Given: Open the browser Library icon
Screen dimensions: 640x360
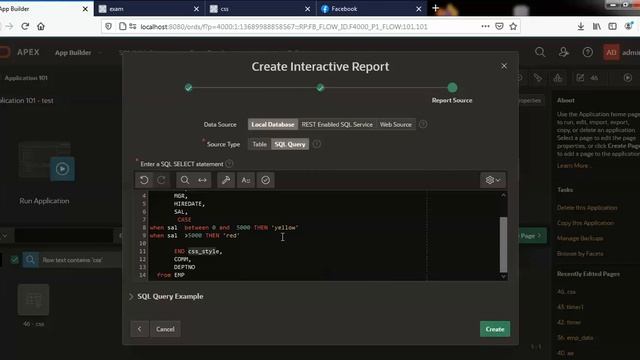Looking at the screenshot, I should (597, 27).
